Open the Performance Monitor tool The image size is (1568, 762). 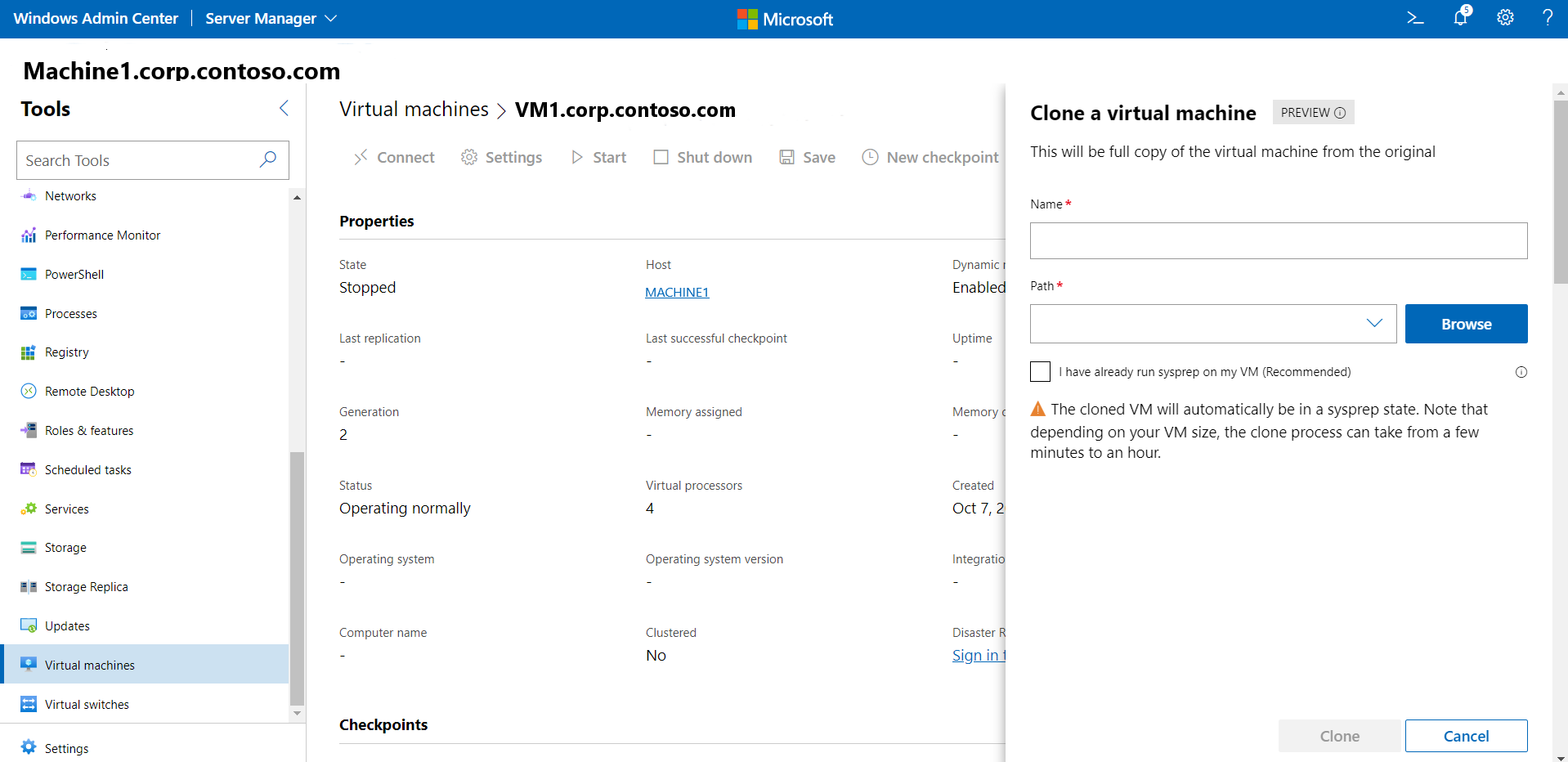[x=102, y=235]
